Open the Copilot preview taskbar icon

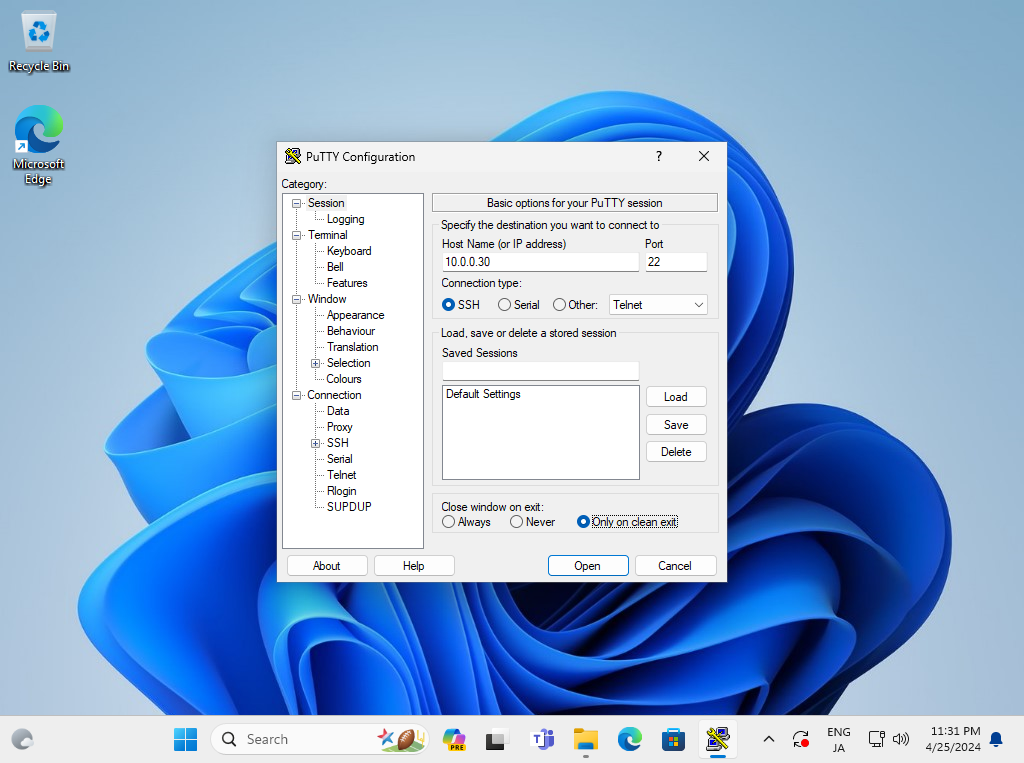coord(454,739)
